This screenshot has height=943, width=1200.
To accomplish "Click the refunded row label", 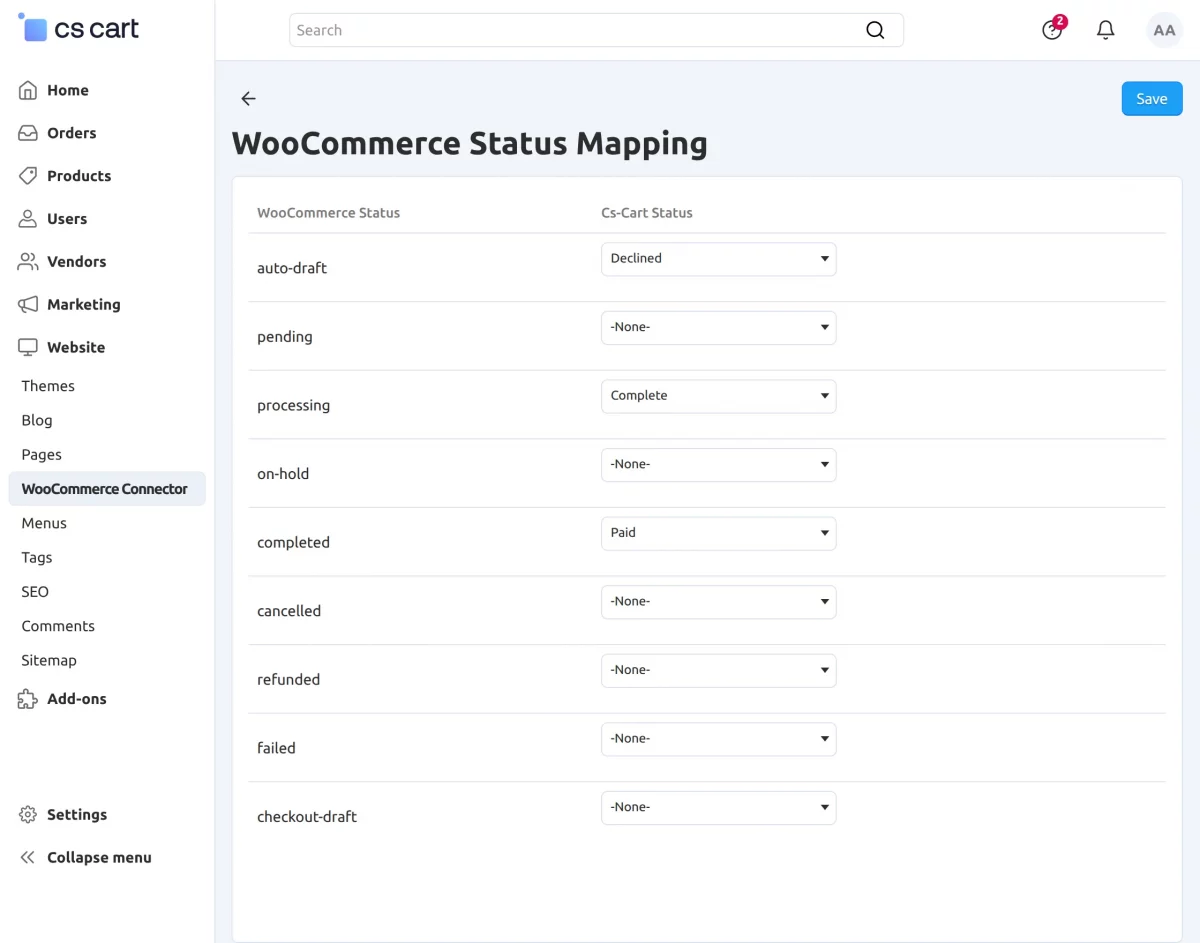I will 288,680.
